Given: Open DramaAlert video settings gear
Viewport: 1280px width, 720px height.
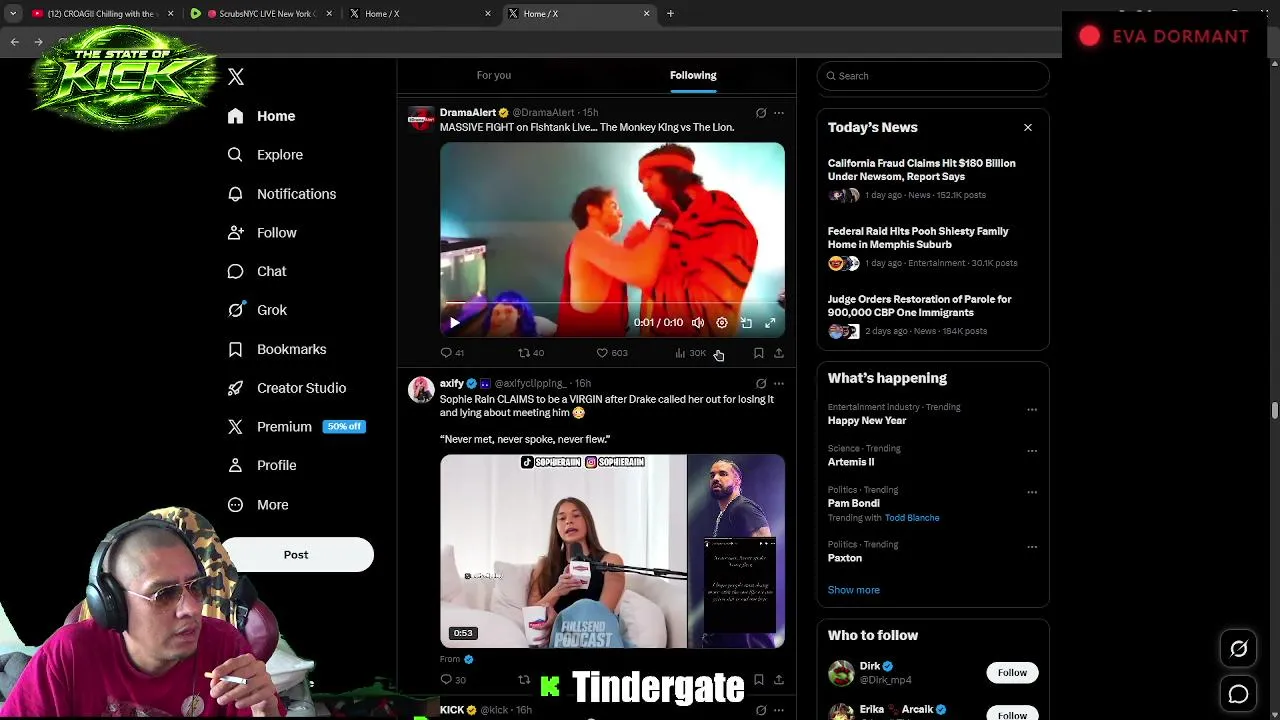Looking at the screenshot, I should (x=722, y=323).
